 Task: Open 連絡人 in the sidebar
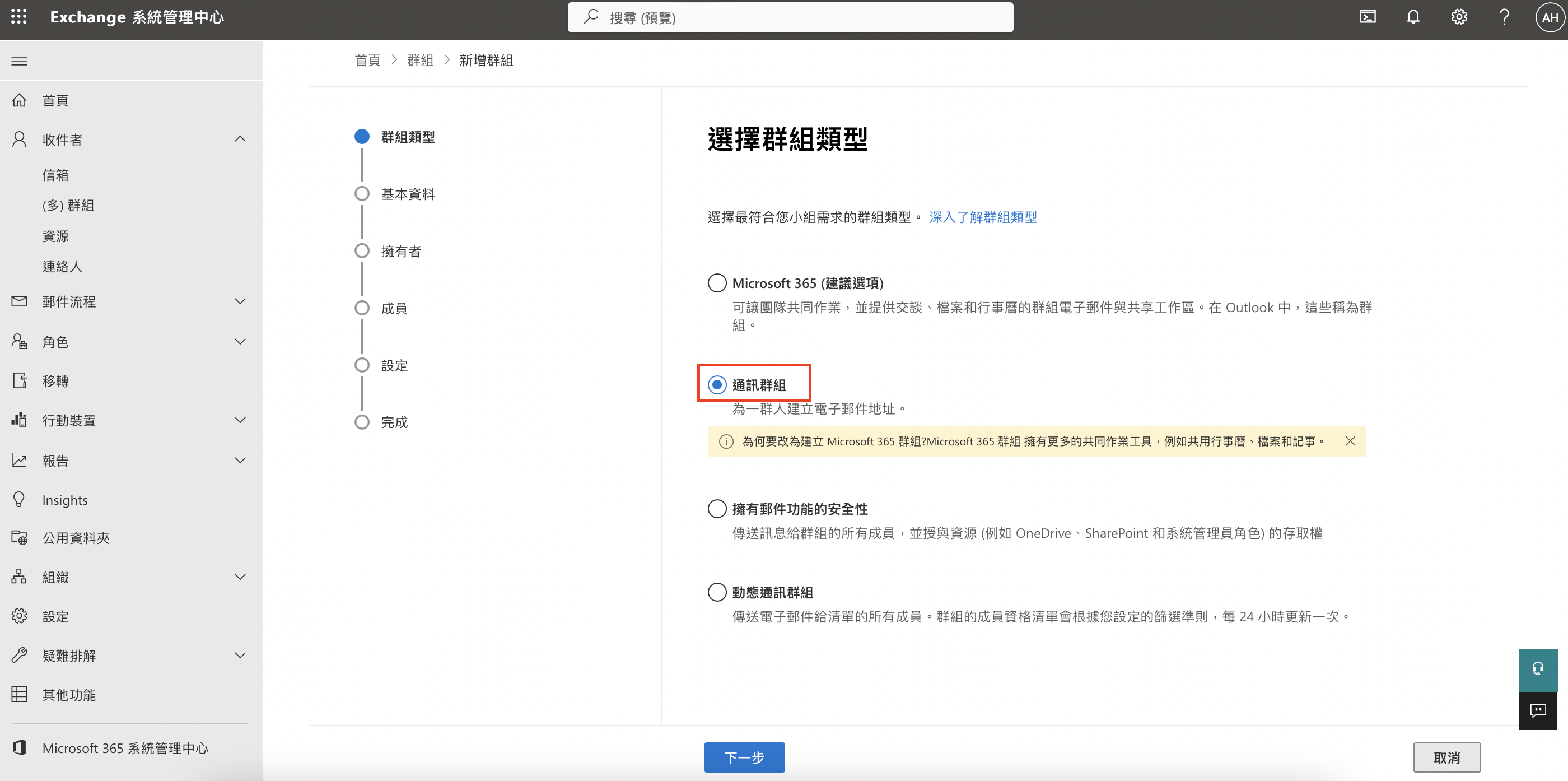[x=62, y=266]
